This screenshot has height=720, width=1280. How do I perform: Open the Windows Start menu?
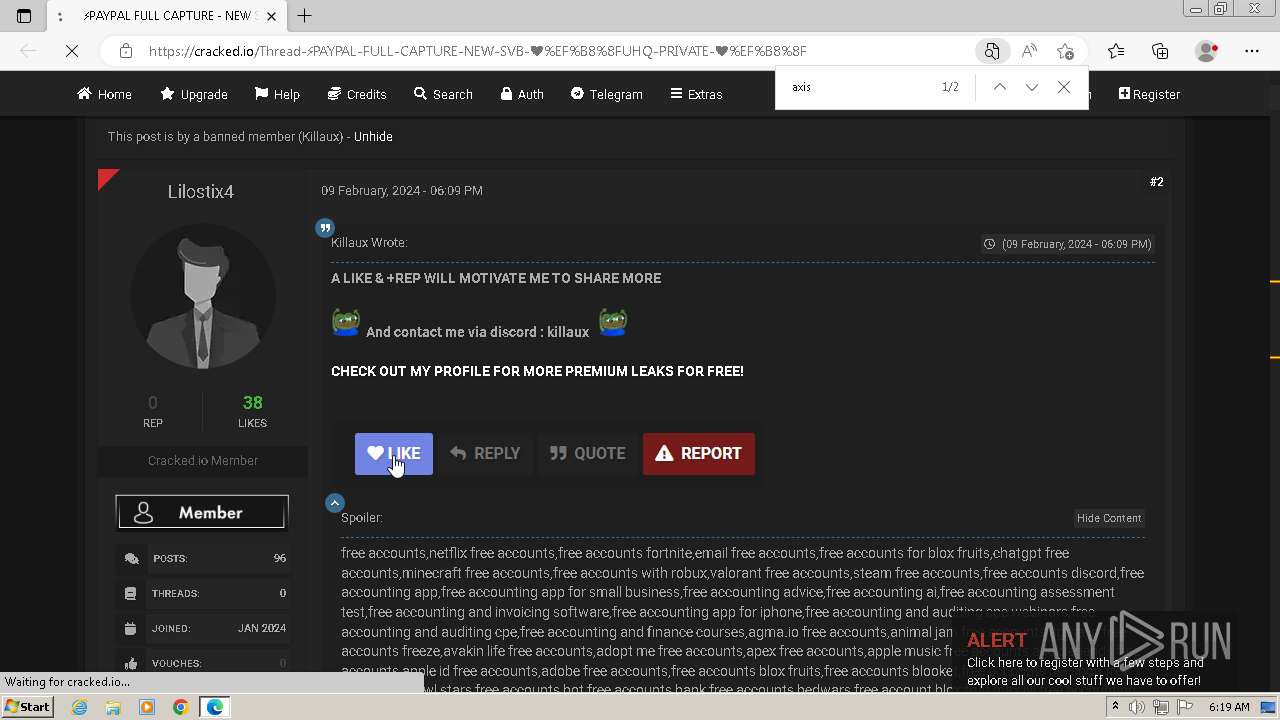click(28, 707)
